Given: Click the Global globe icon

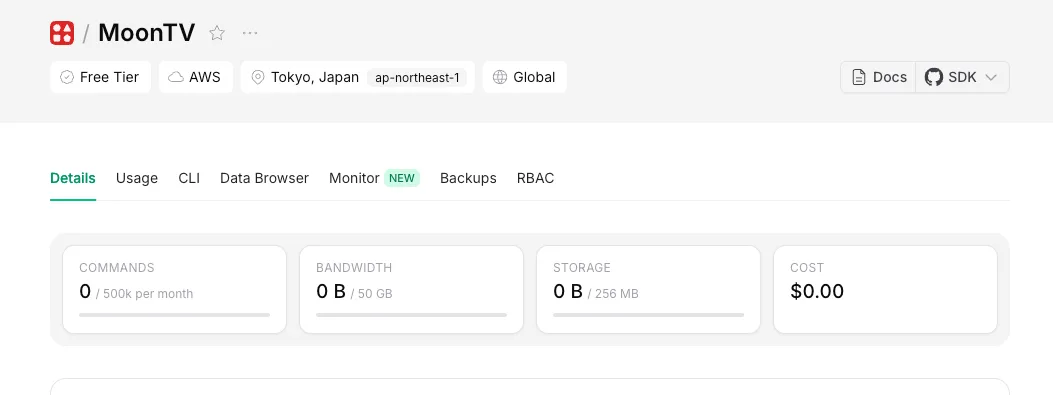Looking at the screenshot, I should pos(500,77).
